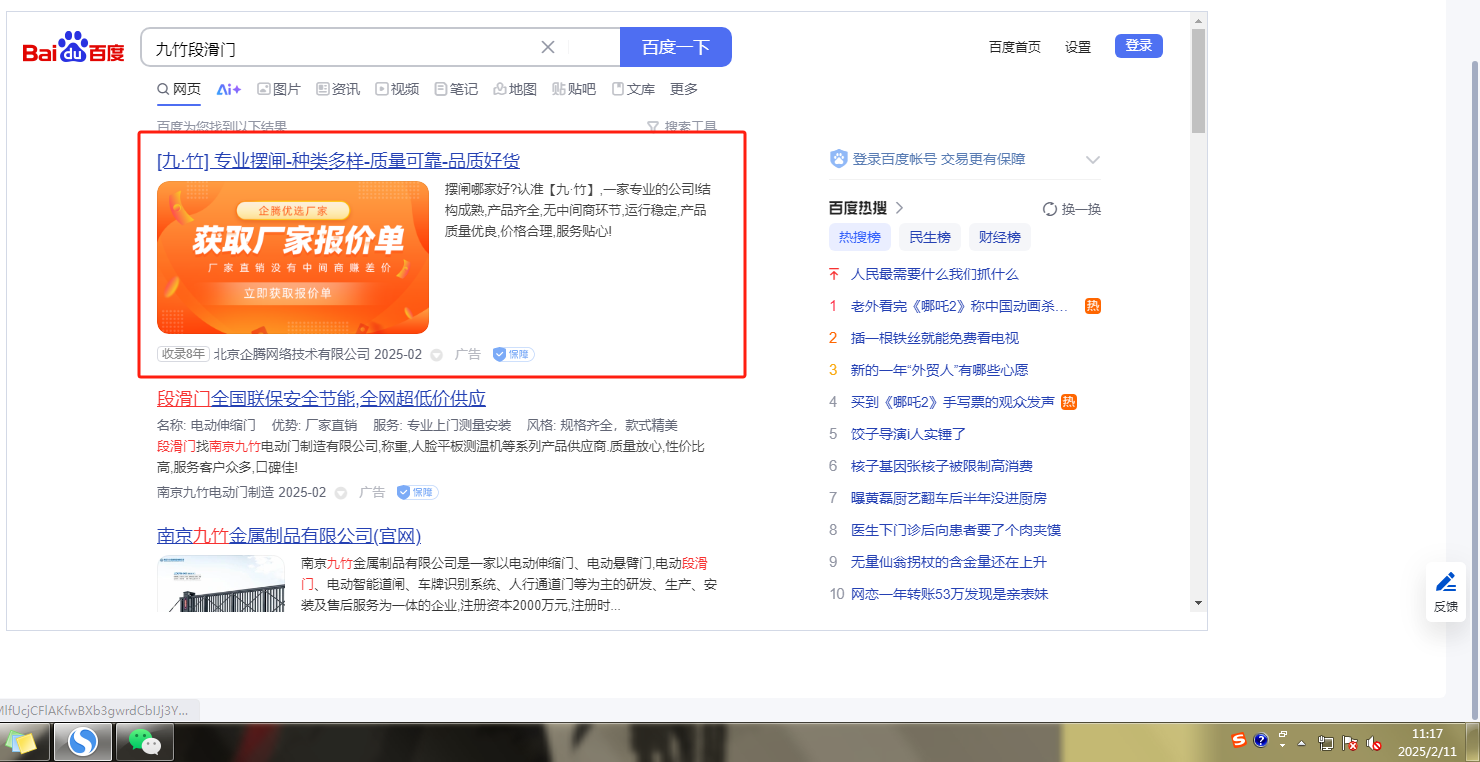Open 段滑门全国联保安全节能 result title
This screenshot has width=1480, height=762.
[321, 398]
